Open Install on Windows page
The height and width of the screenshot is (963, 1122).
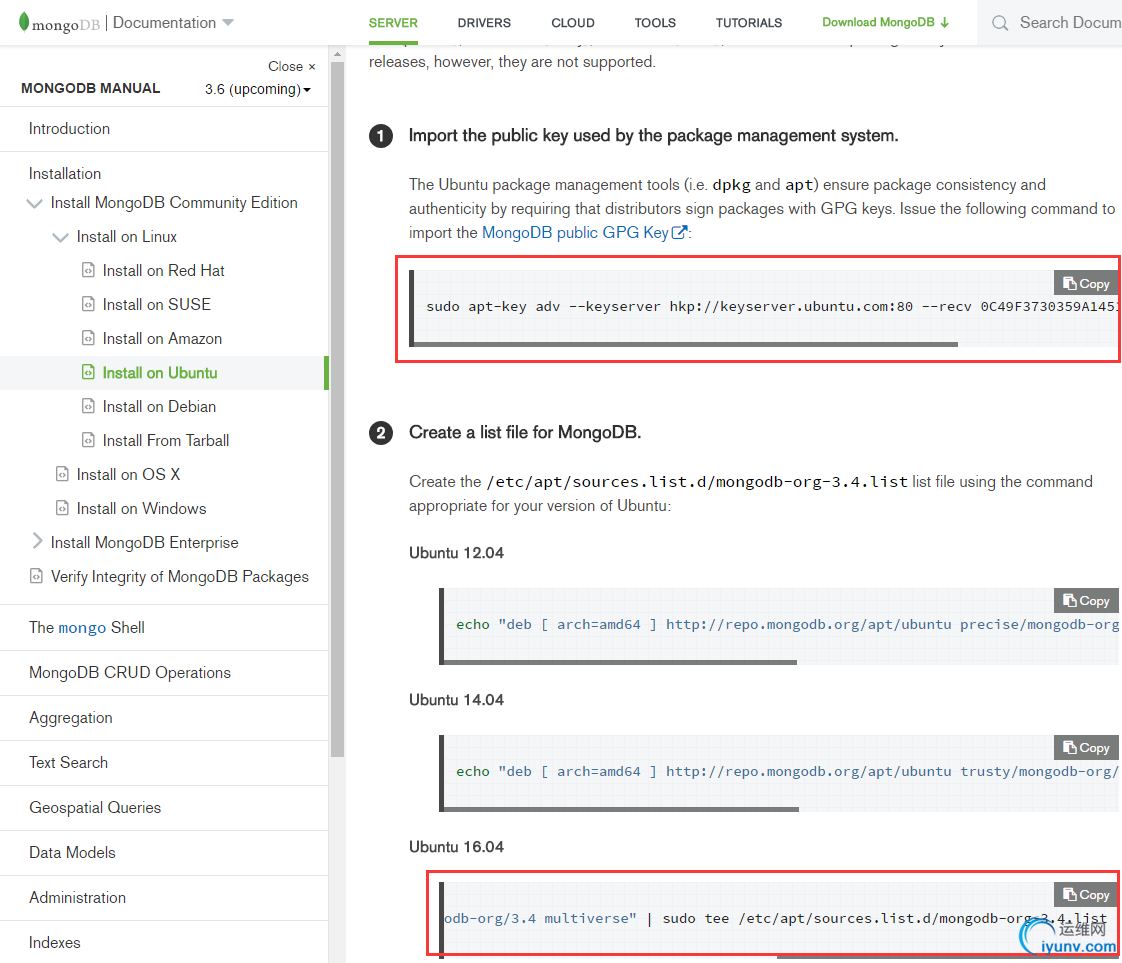[x=141, y=509]
